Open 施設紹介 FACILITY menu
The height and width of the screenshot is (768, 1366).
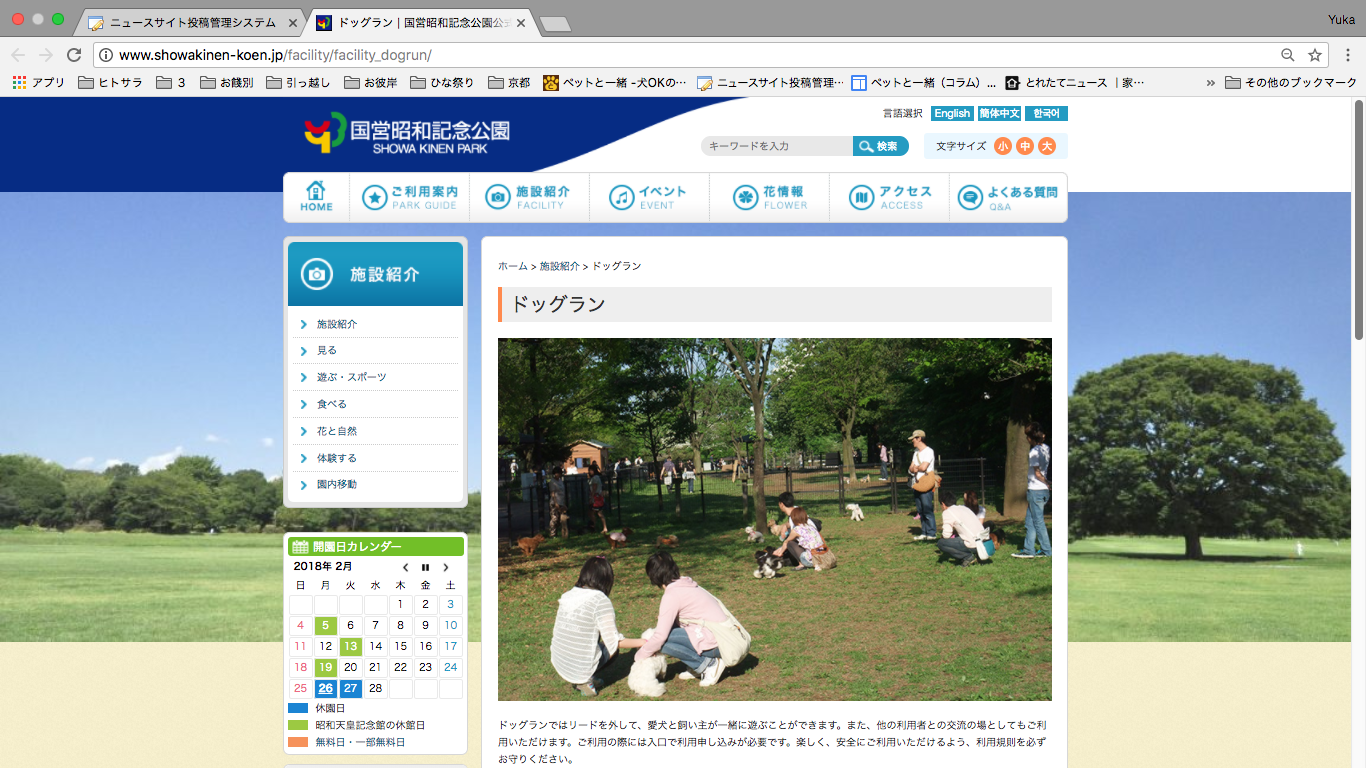coord(530,197)
